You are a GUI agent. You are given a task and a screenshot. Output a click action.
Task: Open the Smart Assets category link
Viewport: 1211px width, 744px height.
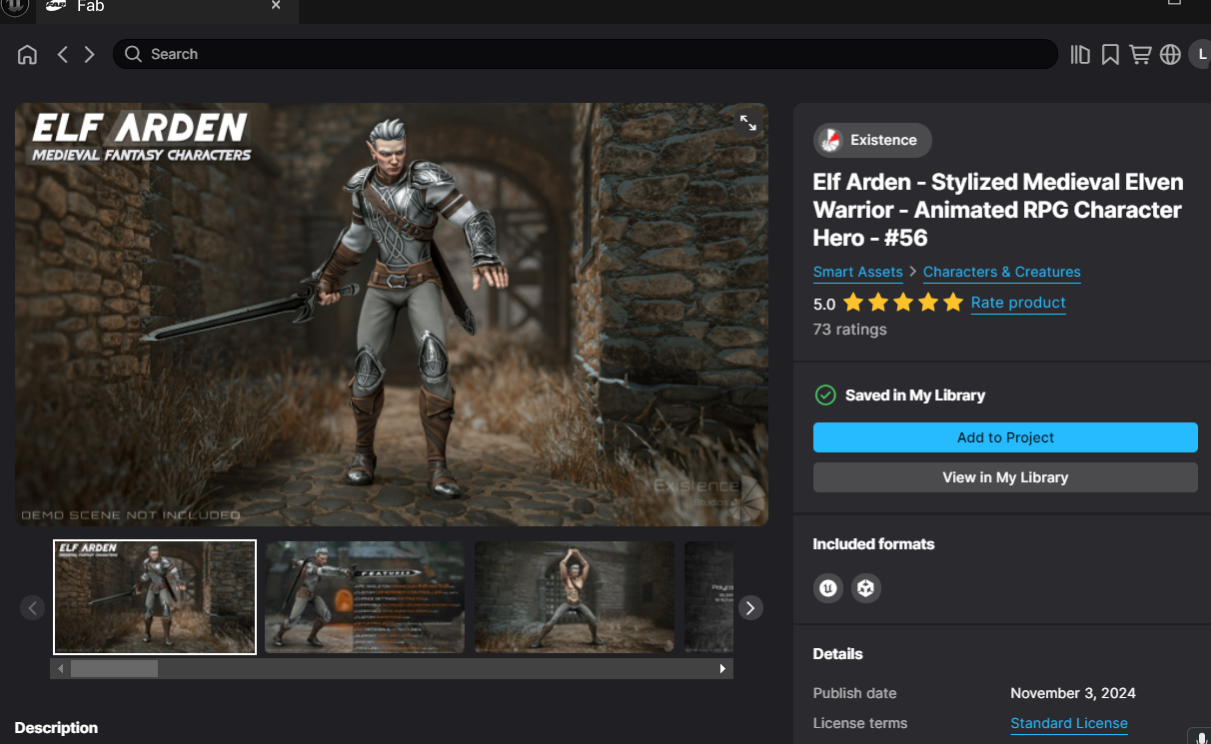[x=858, y=272]
